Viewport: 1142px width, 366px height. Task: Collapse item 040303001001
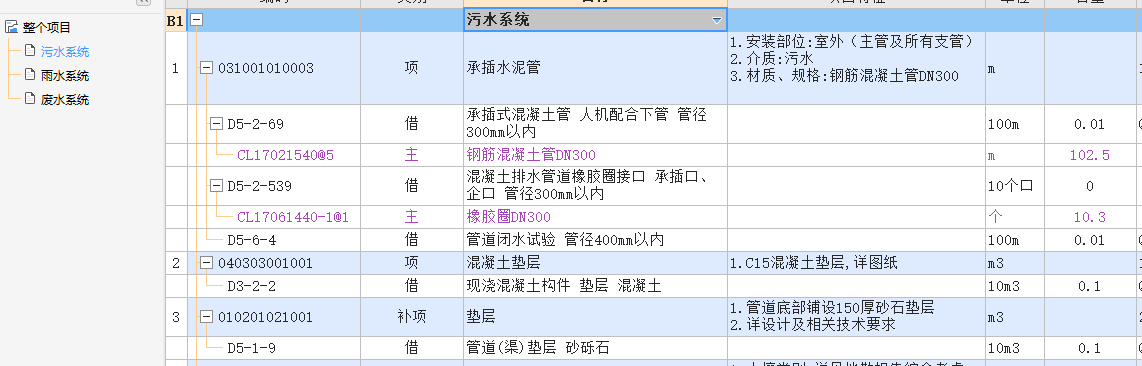click(206, 263)
